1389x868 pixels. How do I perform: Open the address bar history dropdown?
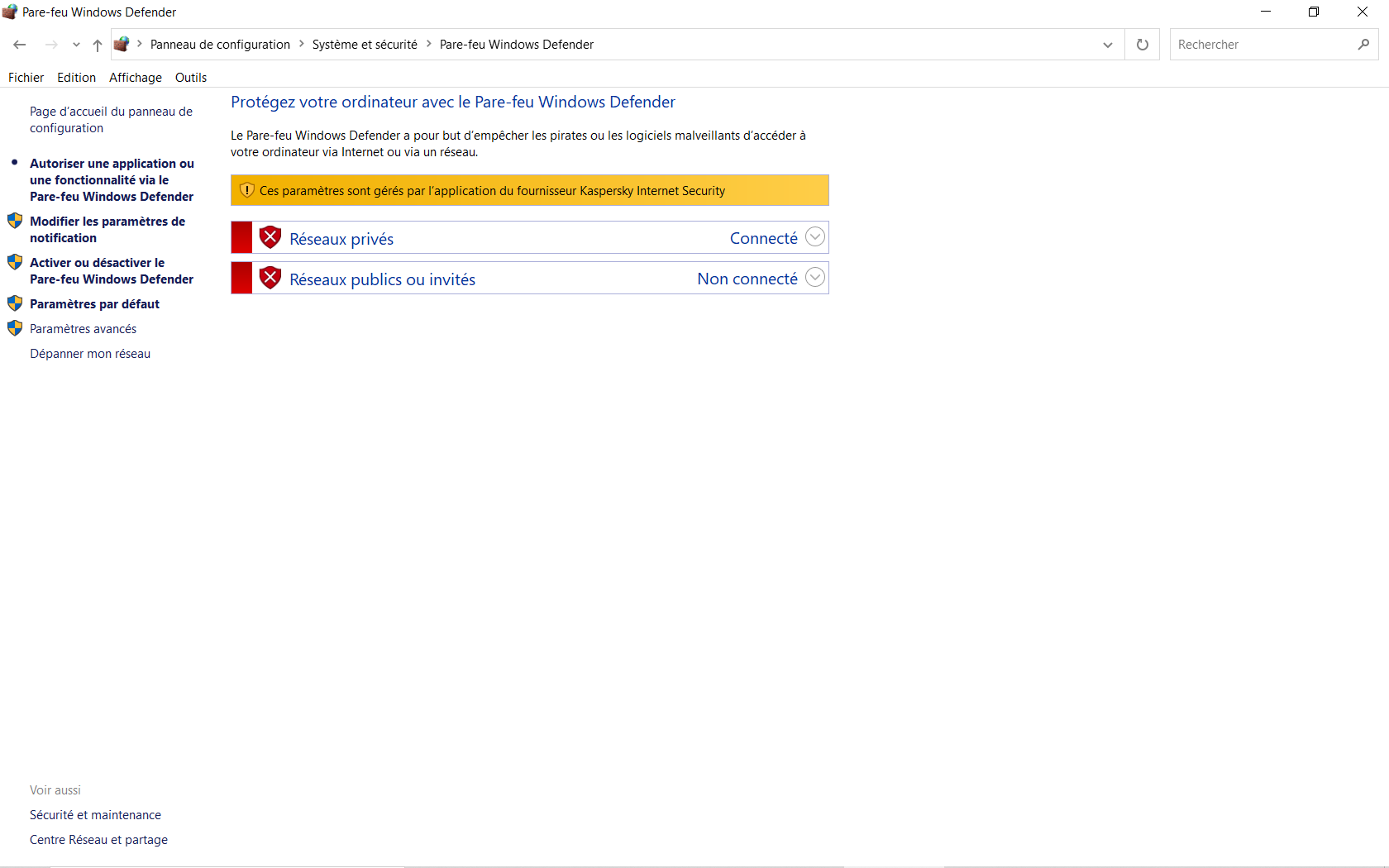[1108, 45]
